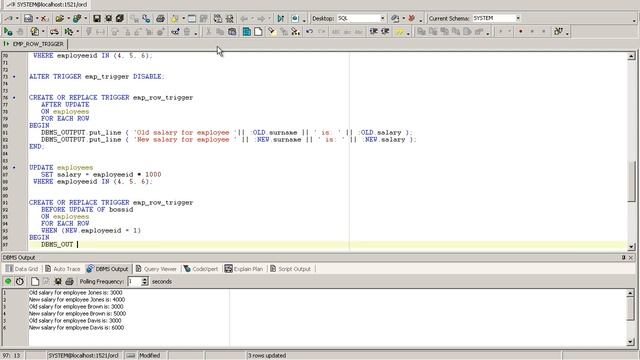Open the dropdown arrow beside open folder icon
640x360 pixels.
(x=68, y=18)
